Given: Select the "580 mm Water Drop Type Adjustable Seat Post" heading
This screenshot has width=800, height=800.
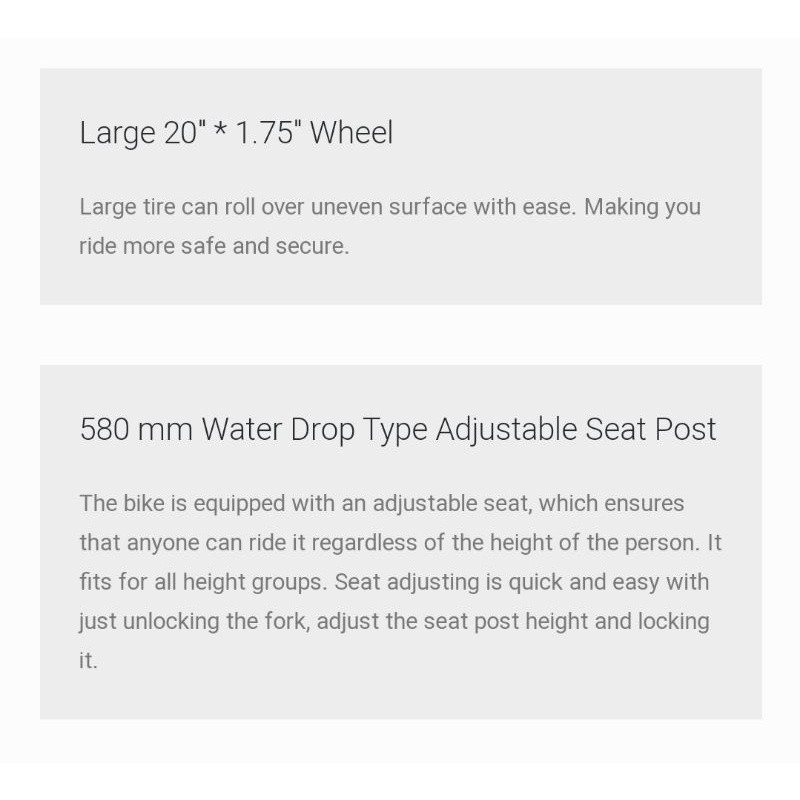Looking at the screenshot, I should pos(398,430).
